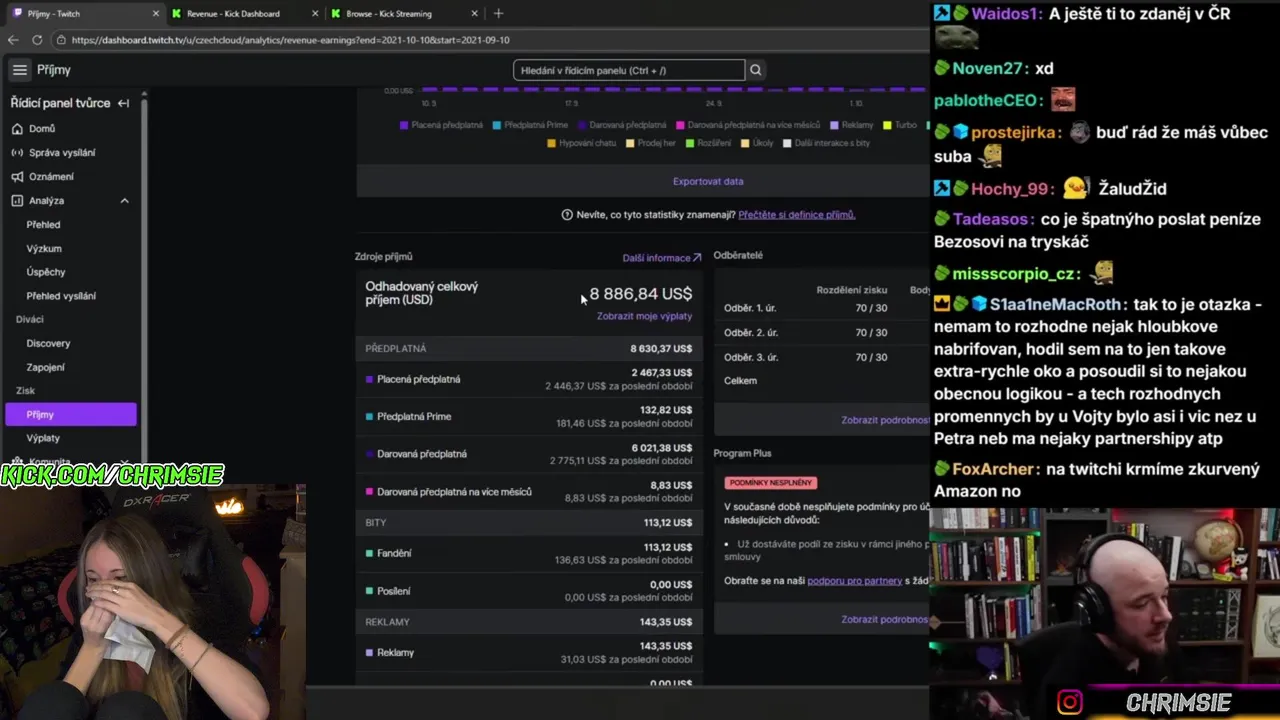Image resolution: width=1280 pixels, height=720 pixels.
Task: Collapse the Analýza section chevron
Action: tap(124, 201)
